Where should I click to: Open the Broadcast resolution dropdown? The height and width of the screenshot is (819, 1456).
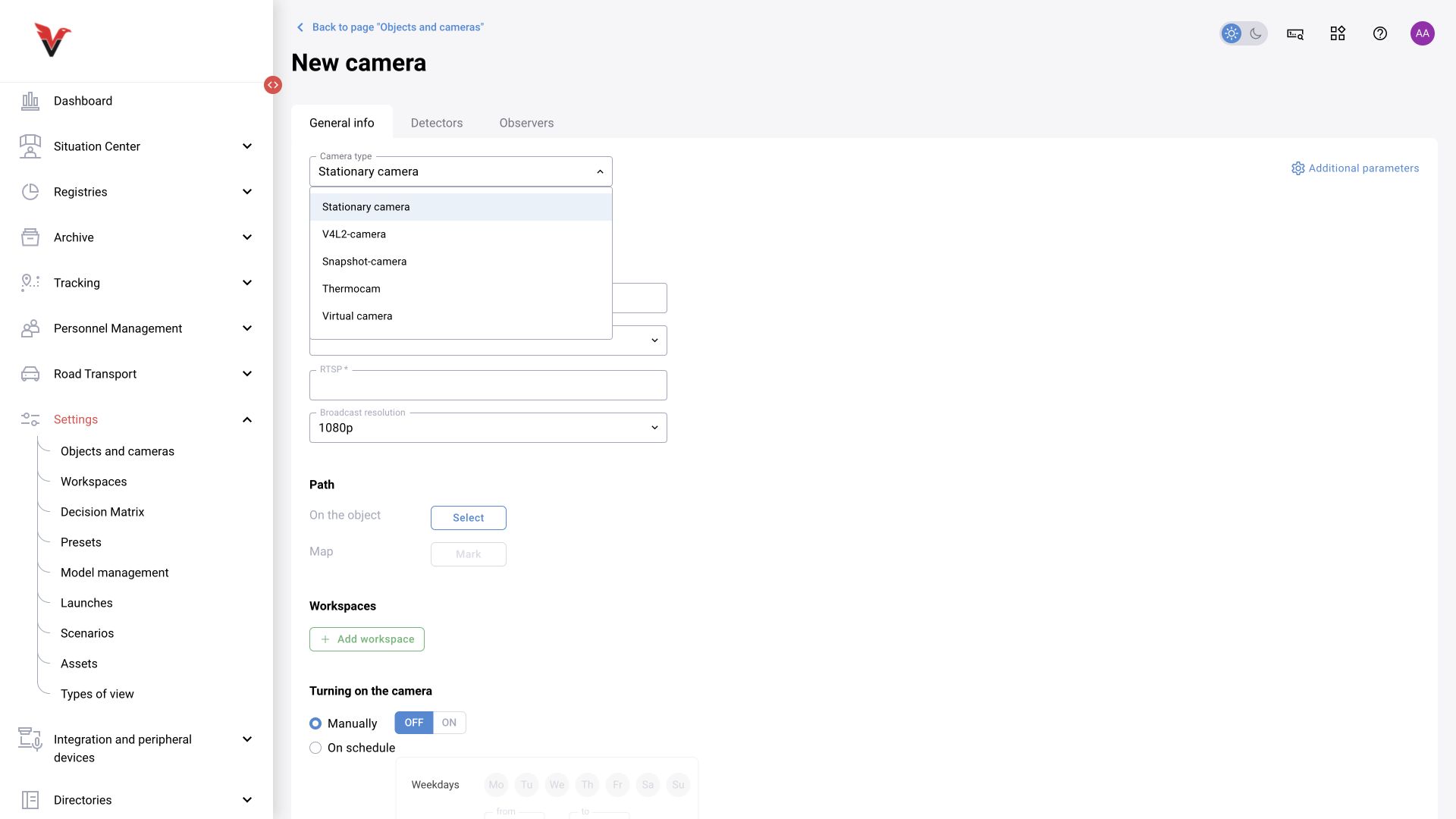coord(488,428)
